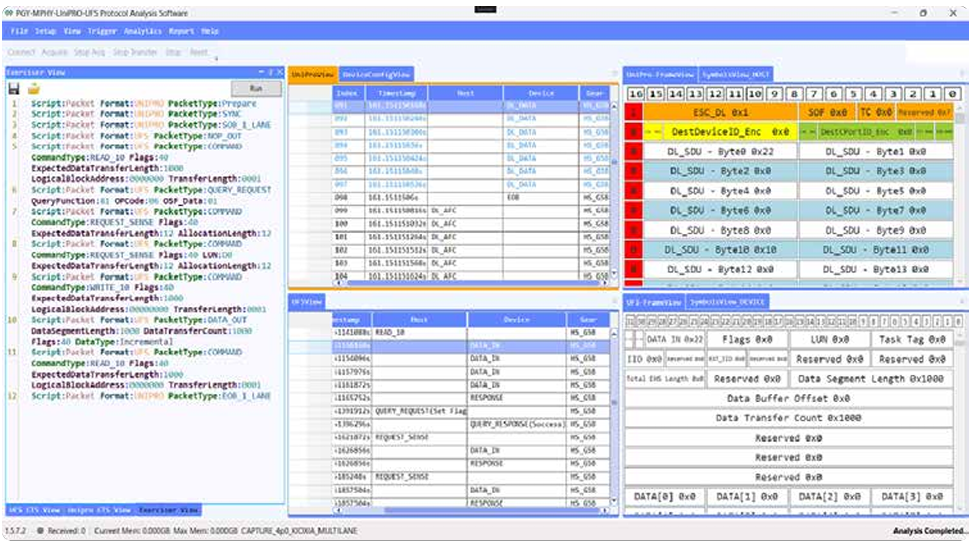Screen dimensions: 971x542
Task: Select the UFS CTS View bottom tab
Action: (33, 510)
